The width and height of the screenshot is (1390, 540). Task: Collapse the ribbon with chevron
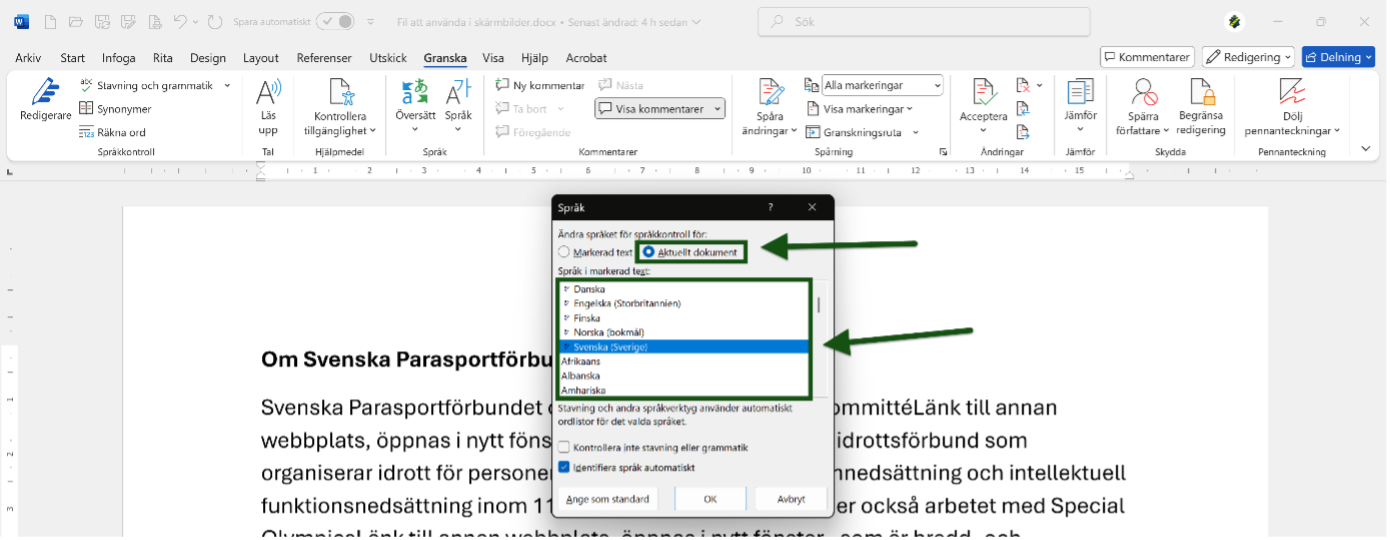pos(1366,149)
